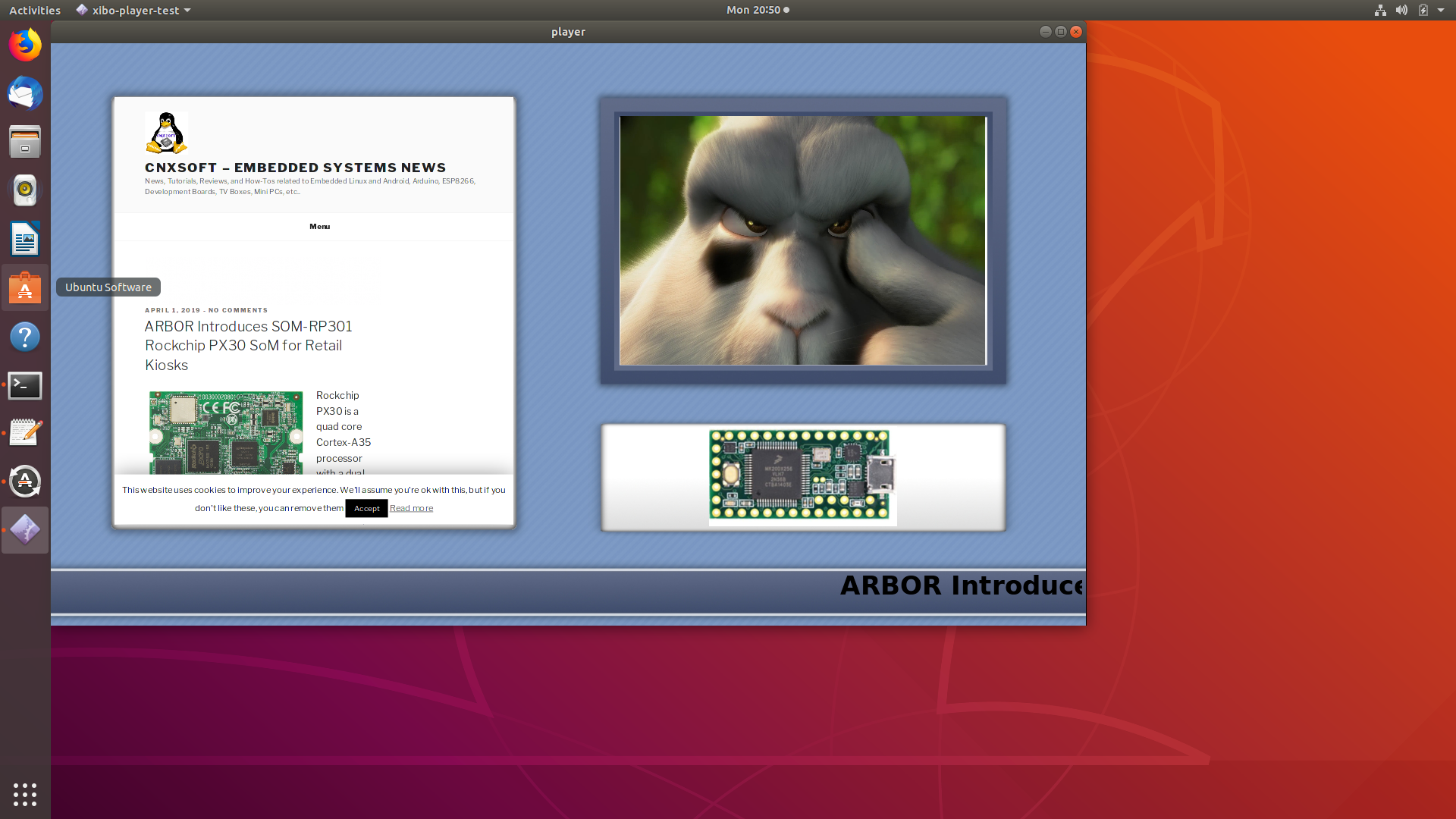Click the Teensy board image
The width and height of the screenshot is (1456, 819).
click(802, 477)
